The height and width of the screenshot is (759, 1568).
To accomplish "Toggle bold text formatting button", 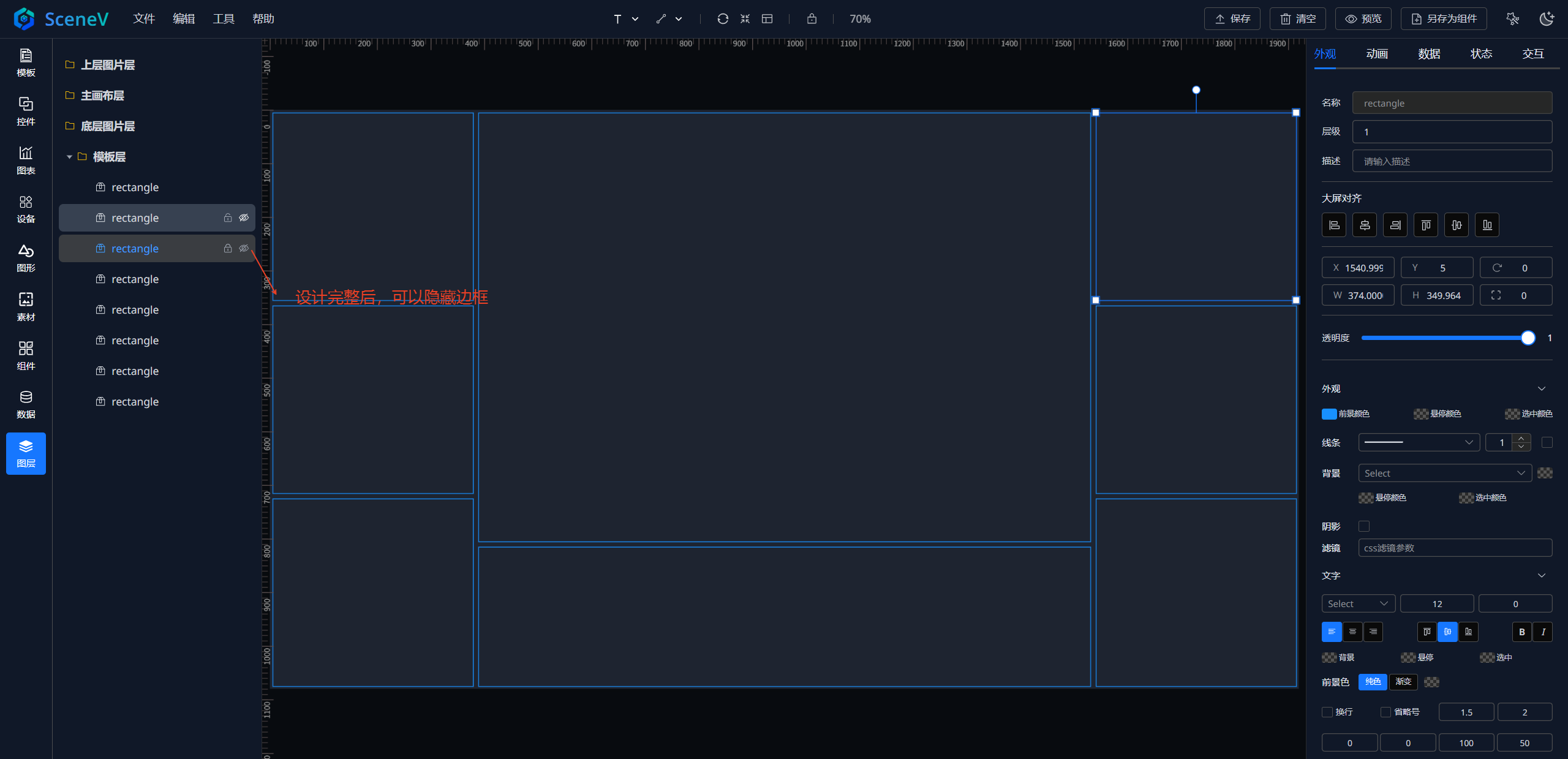I will [1521, 632].
